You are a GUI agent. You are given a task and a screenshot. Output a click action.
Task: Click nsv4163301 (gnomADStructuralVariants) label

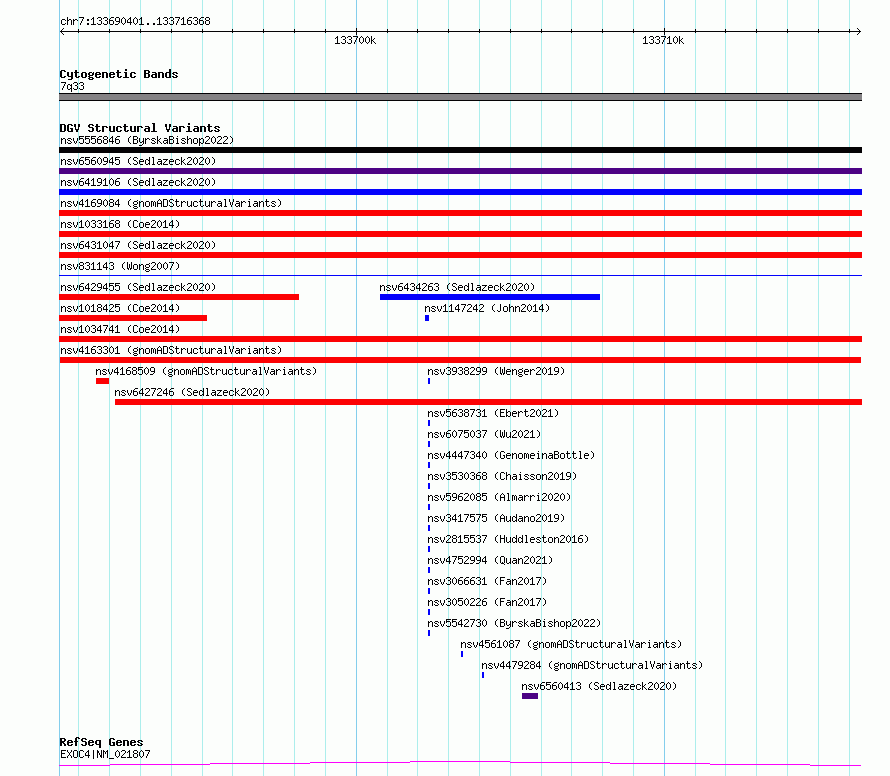[x=171, y=350]
